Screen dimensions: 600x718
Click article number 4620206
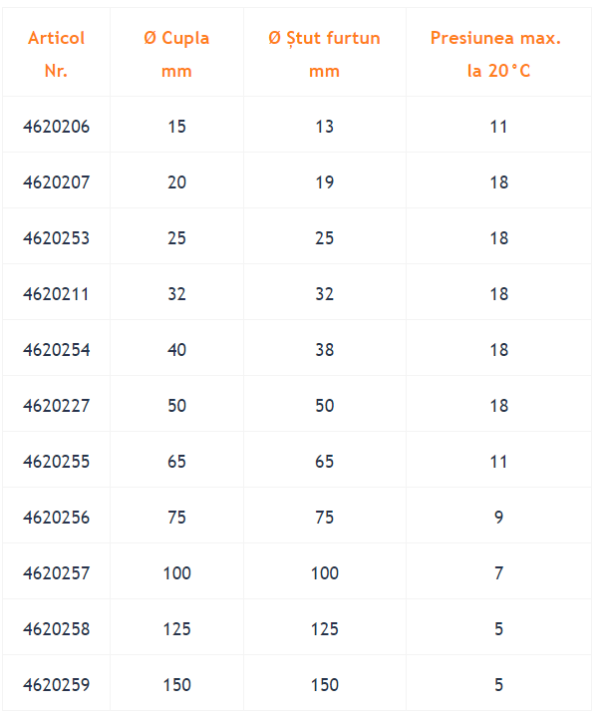[x=56, y=126]
